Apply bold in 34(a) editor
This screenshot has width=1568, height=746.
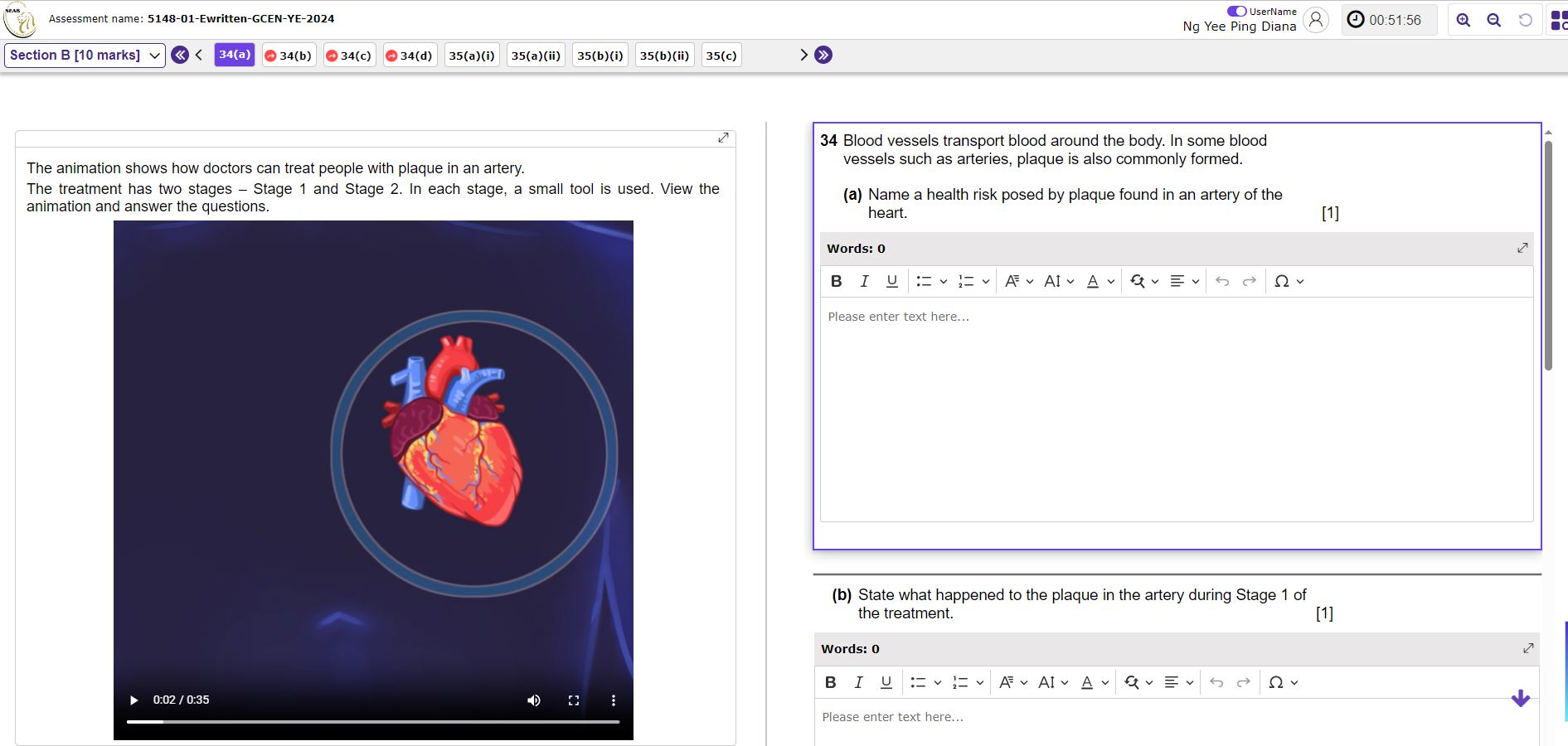point(837,282)
